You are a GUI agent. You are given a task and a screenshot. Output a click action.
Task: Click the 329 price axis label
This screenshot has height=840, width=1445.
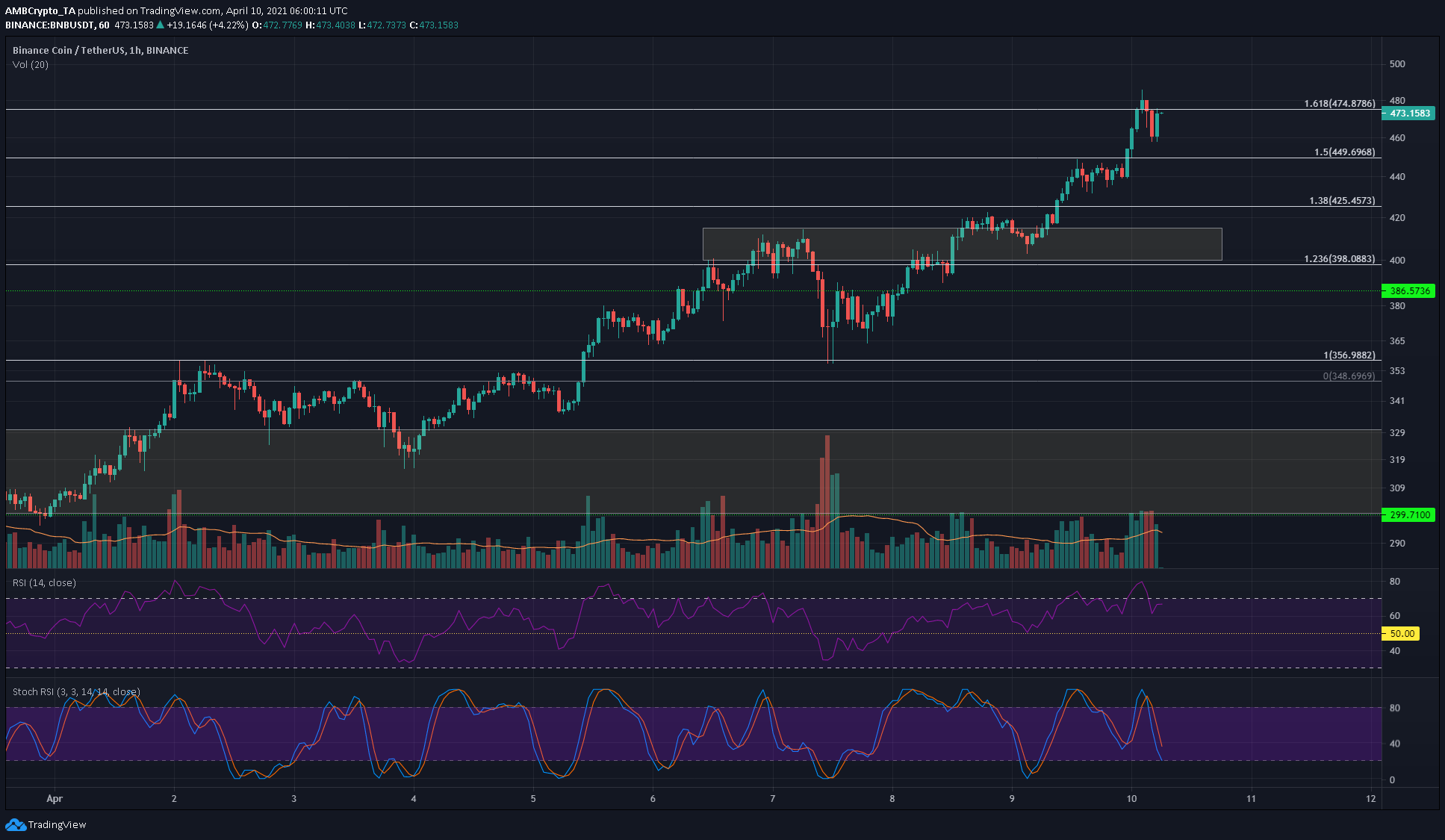click(1397, 433)
